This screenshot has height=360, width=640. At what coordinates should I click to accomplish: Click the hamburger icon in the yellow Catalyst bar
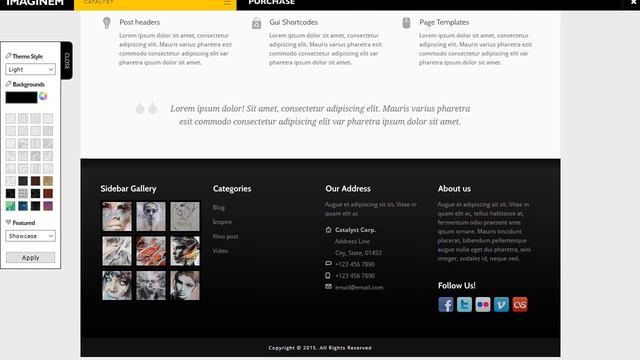tap(227, 3)
